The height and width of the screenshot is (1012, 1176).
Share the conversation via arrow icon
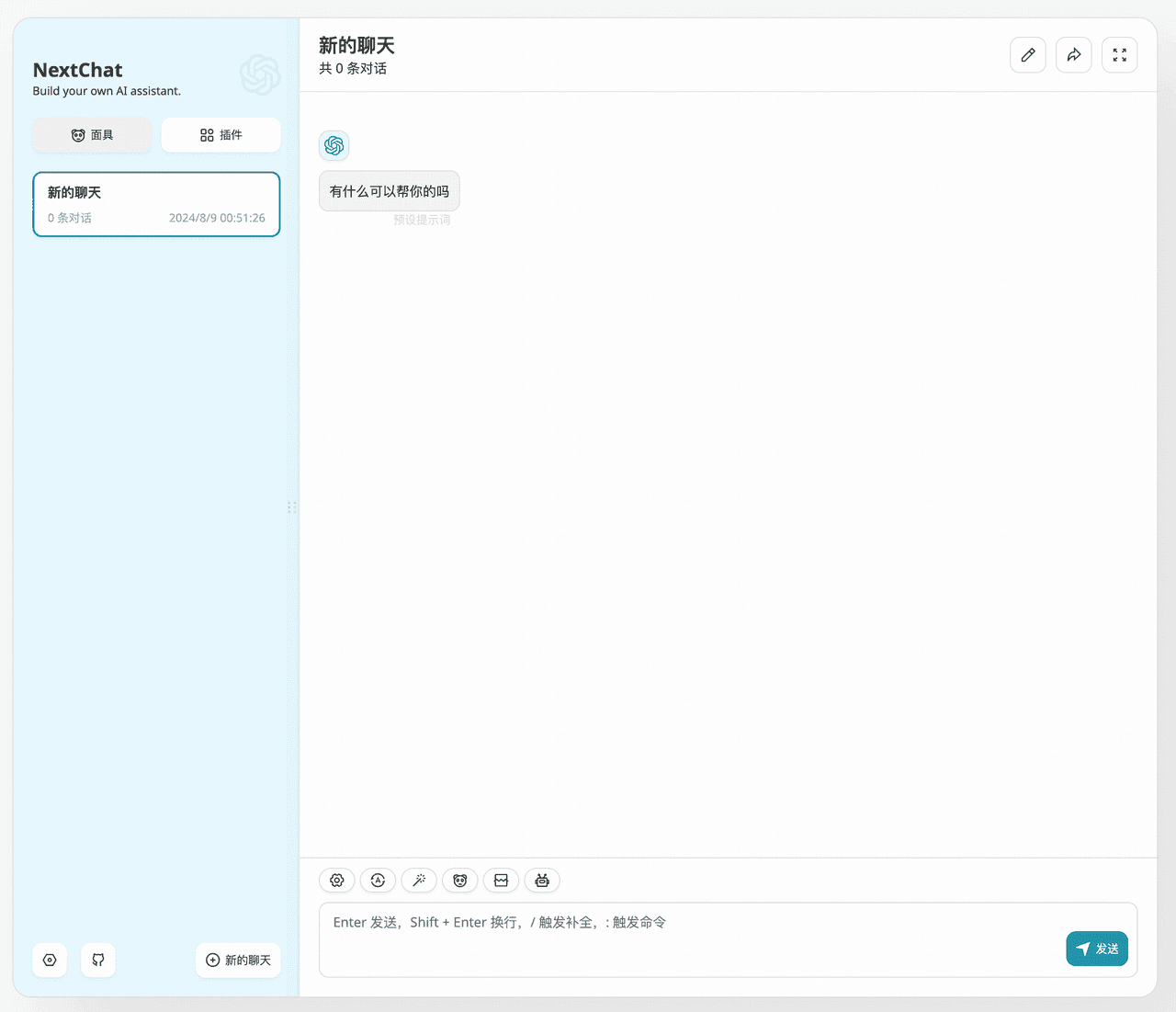pos(1074,55)
